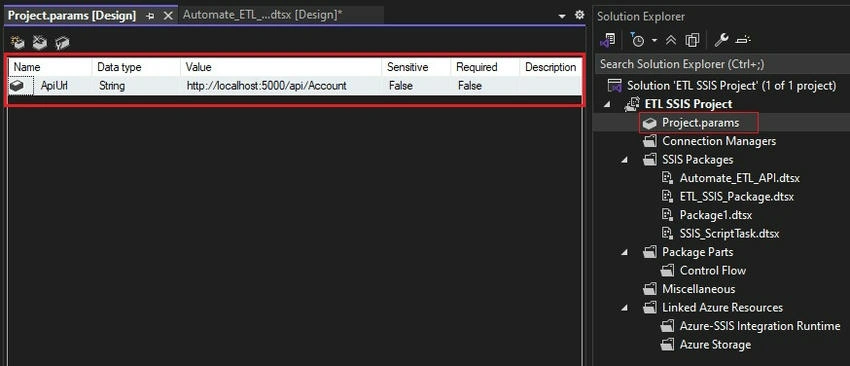Click Solution Explorer switch views icon
This screenshot has width=850, height=366.
(x=608, y=40)
